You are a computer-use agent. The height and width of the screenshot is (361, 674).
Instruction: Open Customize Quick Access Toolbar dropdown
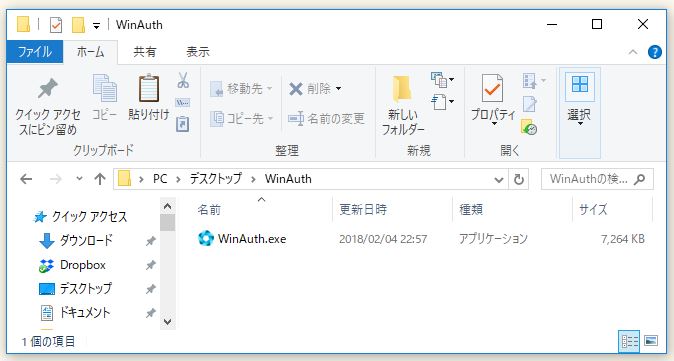pyautogui.click(x=96, y=26)
